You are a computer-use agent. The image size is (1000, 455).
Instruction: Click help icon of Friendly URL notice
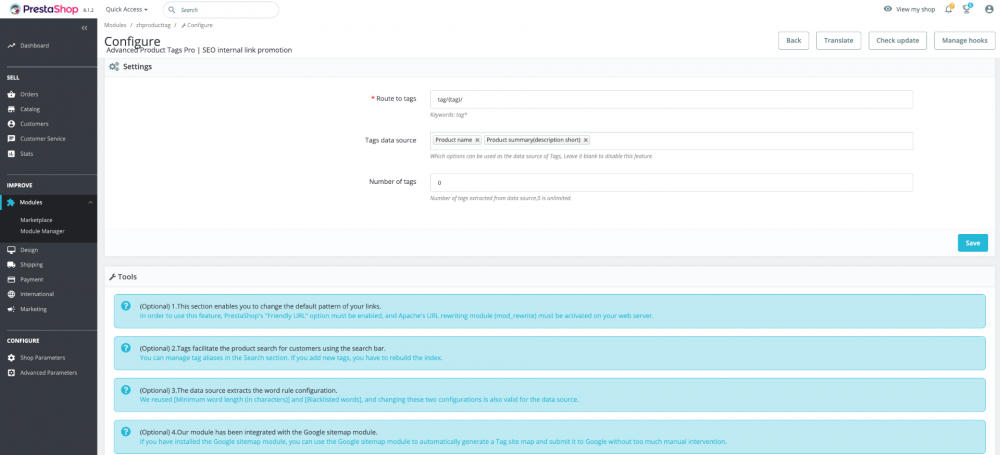pos(126,306)
